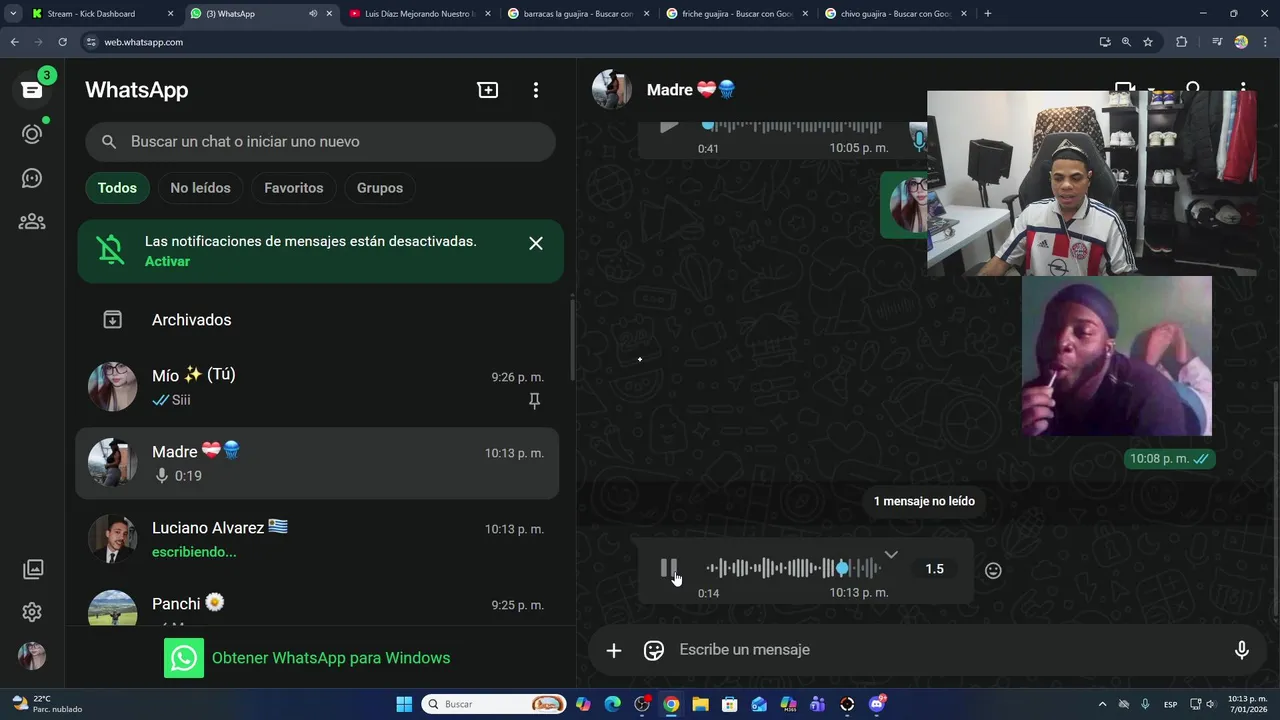React to voice message with emoji icon
Viewport: 1280px width, 720px height.
click(993, 570)
